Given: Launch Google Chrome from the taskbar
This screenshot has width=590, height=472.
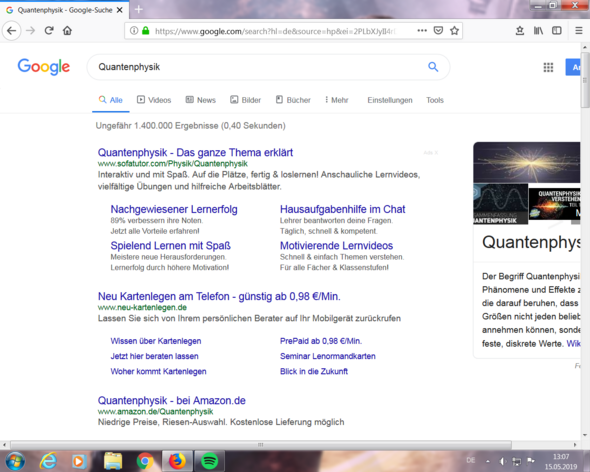Looking at the screenshot, I should (145, 461).
